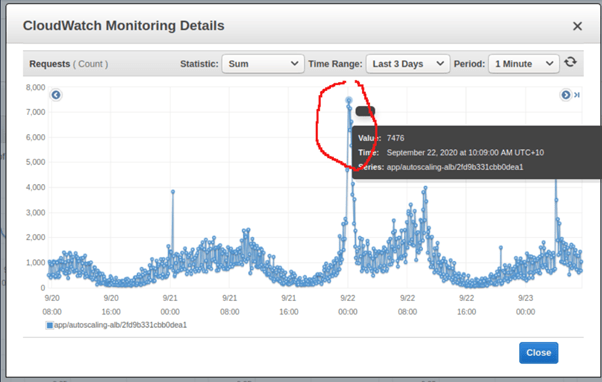Click the tooltip time September 22, 2020 text

click(465, 153)
